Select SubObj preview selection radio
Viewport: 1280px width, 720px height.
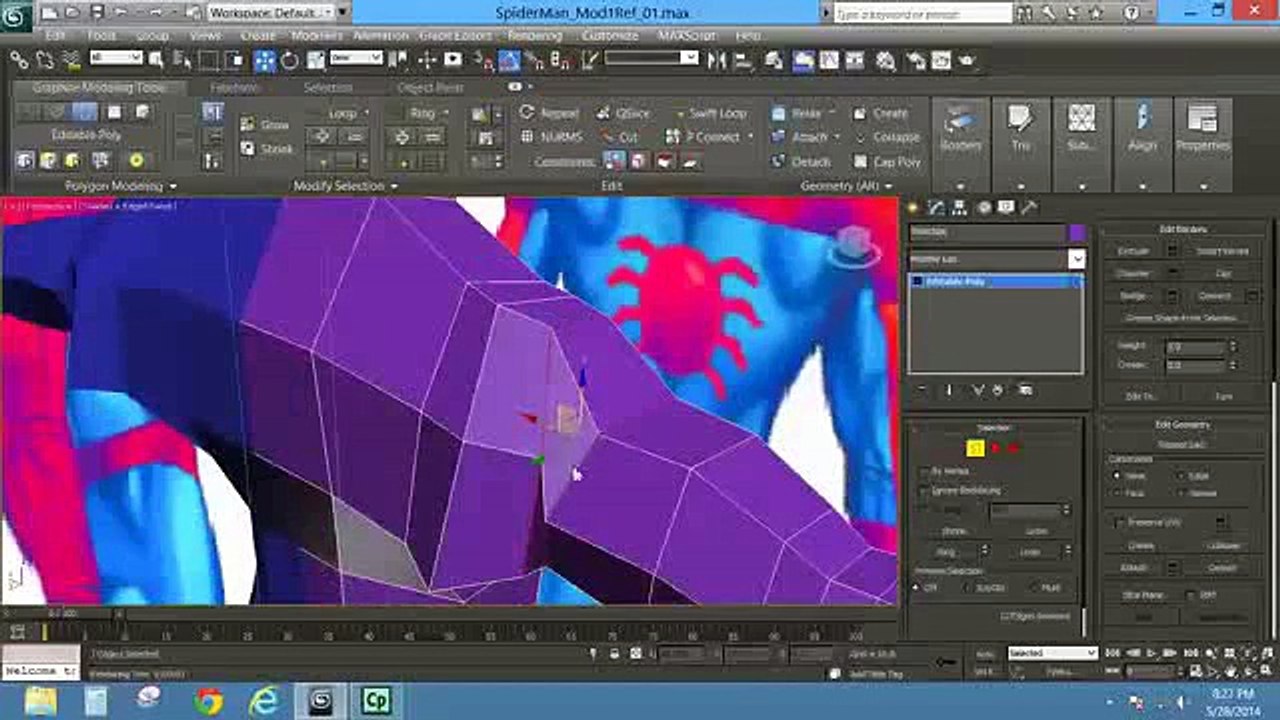click(969, 588)
